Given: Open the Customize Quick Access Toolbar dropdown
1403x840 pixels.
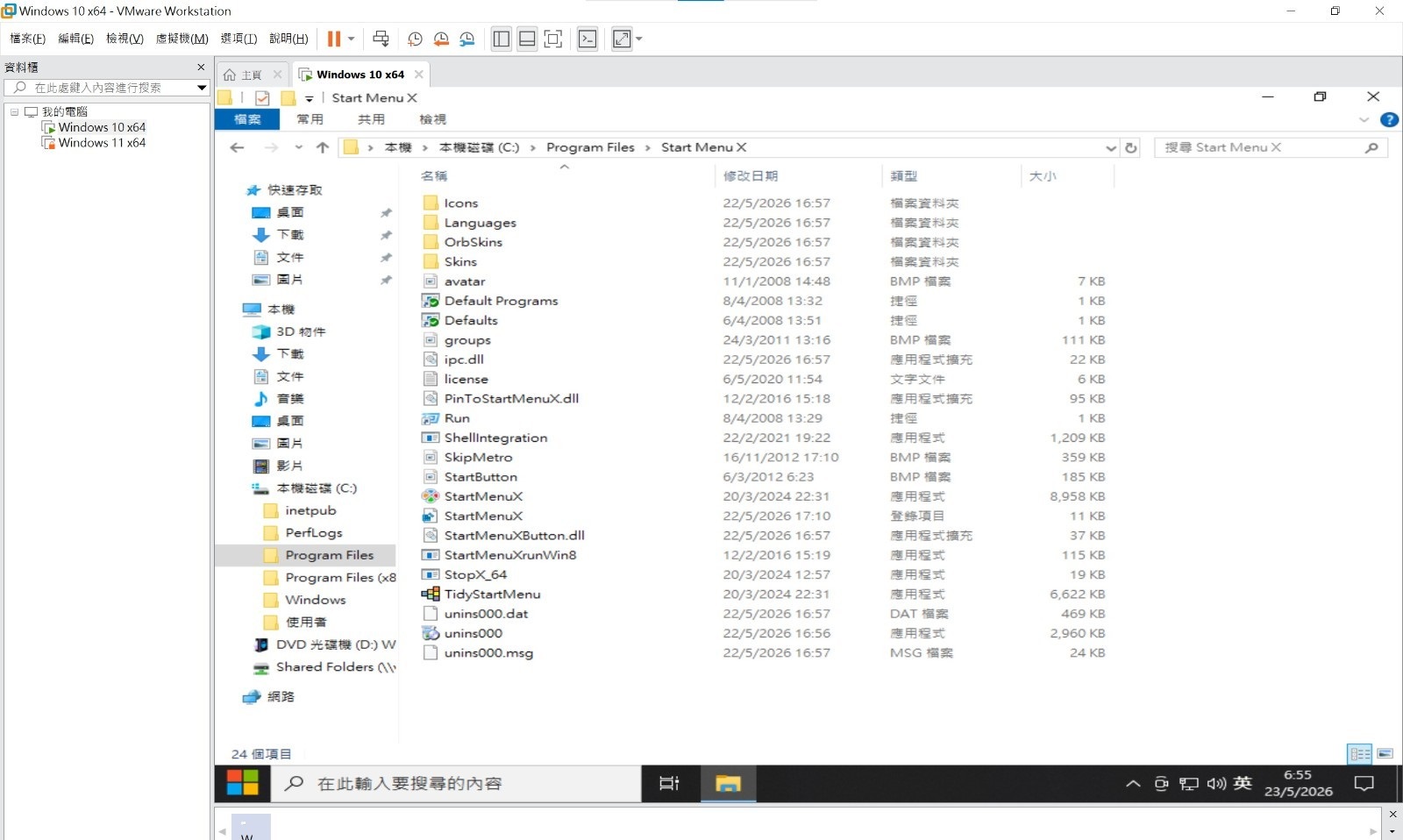Looking at the screenshot, I should [309, 99].
